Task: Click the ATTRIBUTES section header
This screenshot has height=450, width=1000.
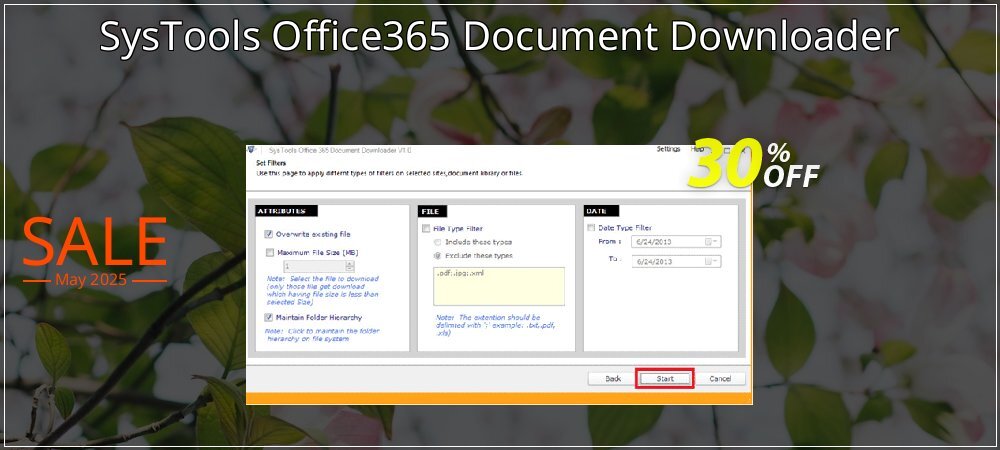Action: (x=286, y=211)
